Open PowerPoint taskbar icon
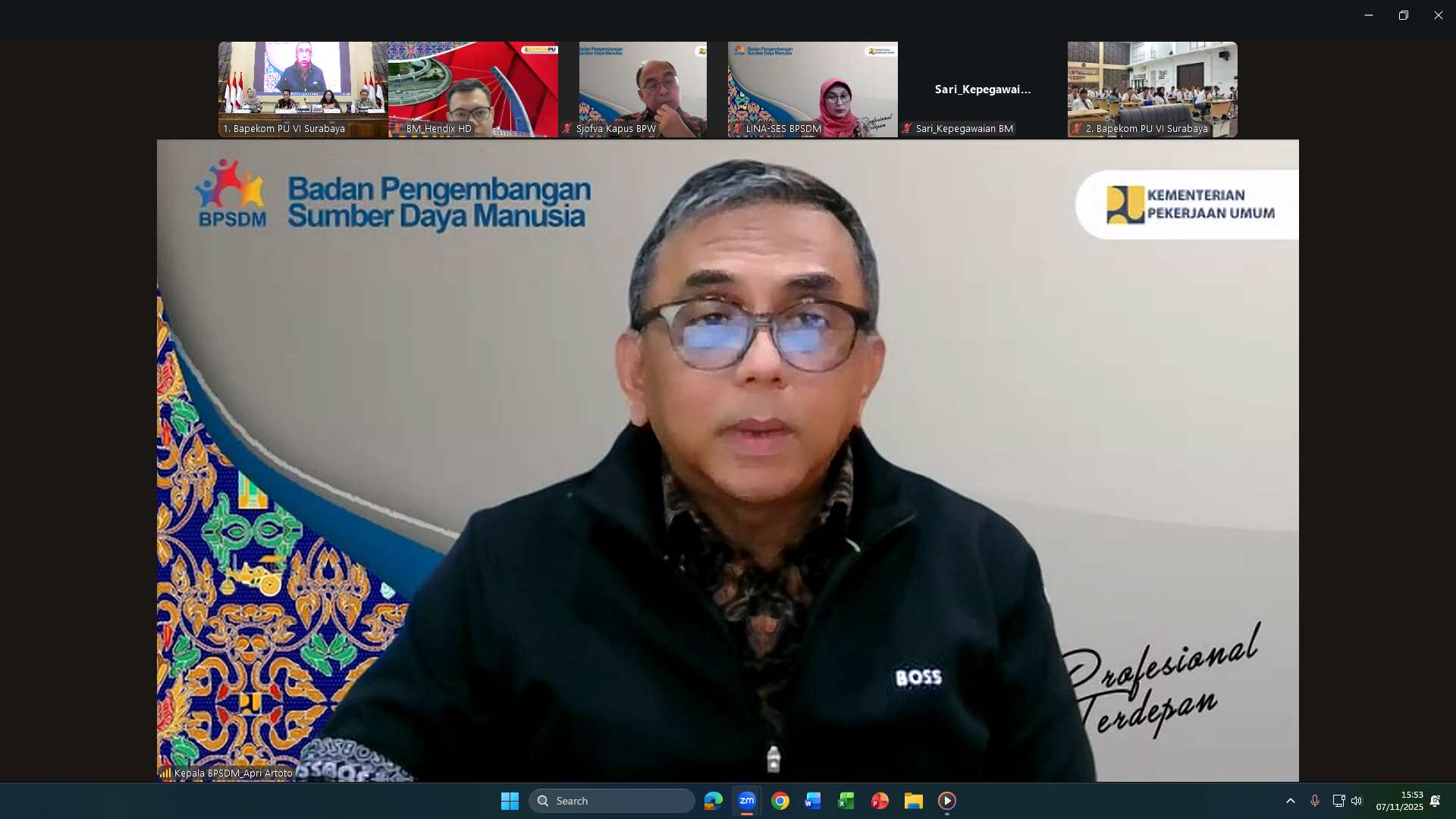The image size is (1456, 819). point(880,801)
